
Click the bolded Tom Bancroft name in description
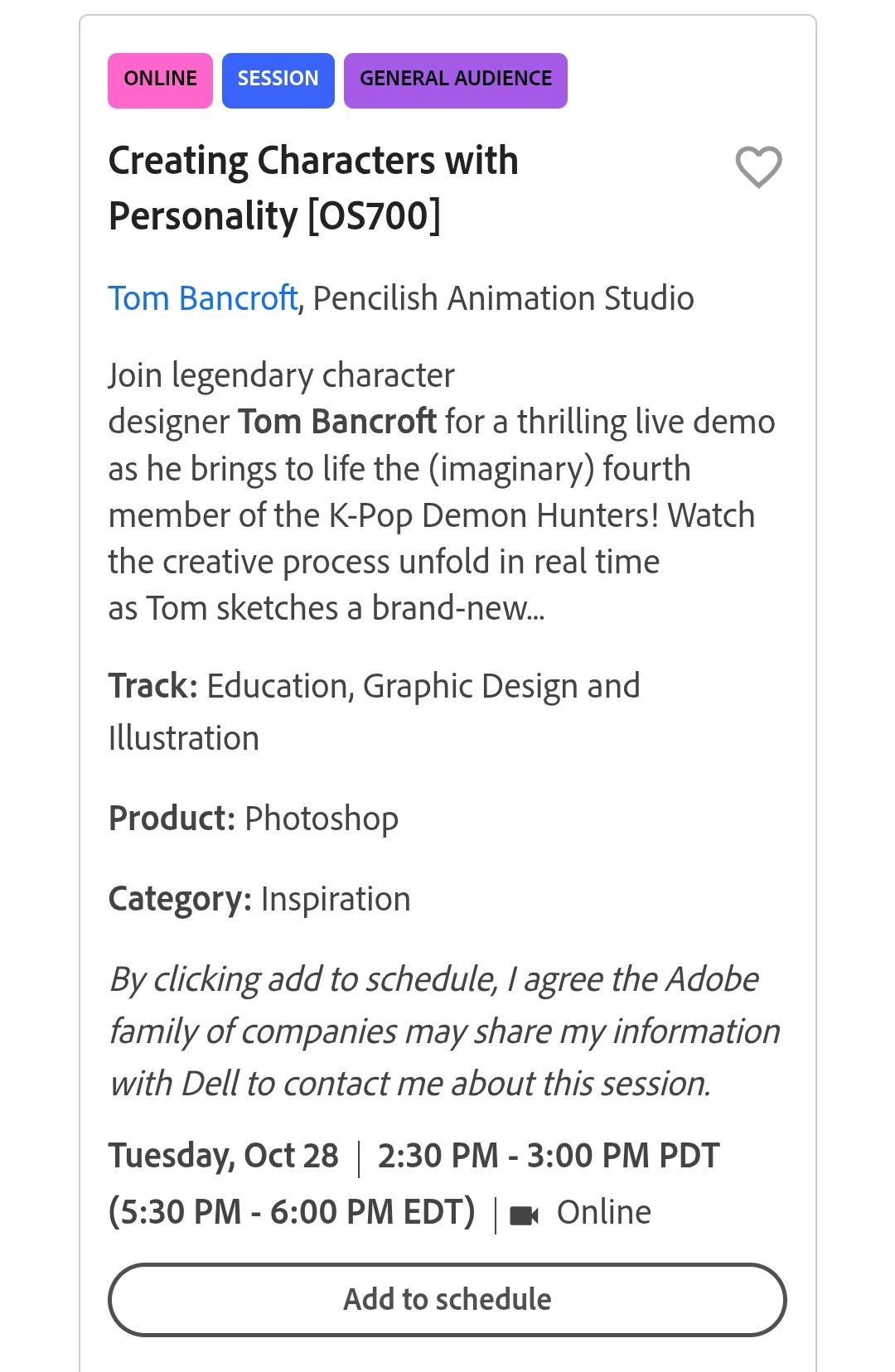[337, 422]
